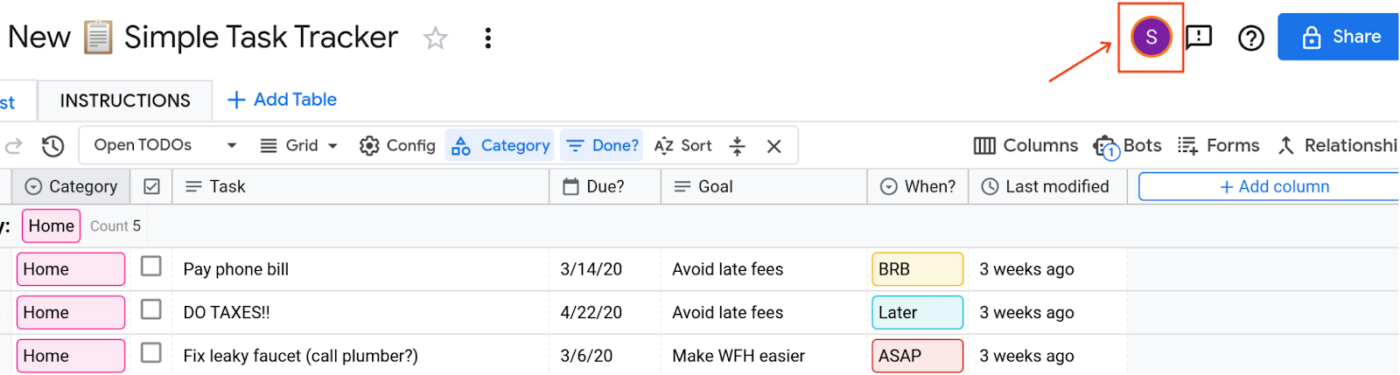Switch to the INSTRUCTIONS tab
This screenshot has height=375, width=1400.
click(125, 101)
